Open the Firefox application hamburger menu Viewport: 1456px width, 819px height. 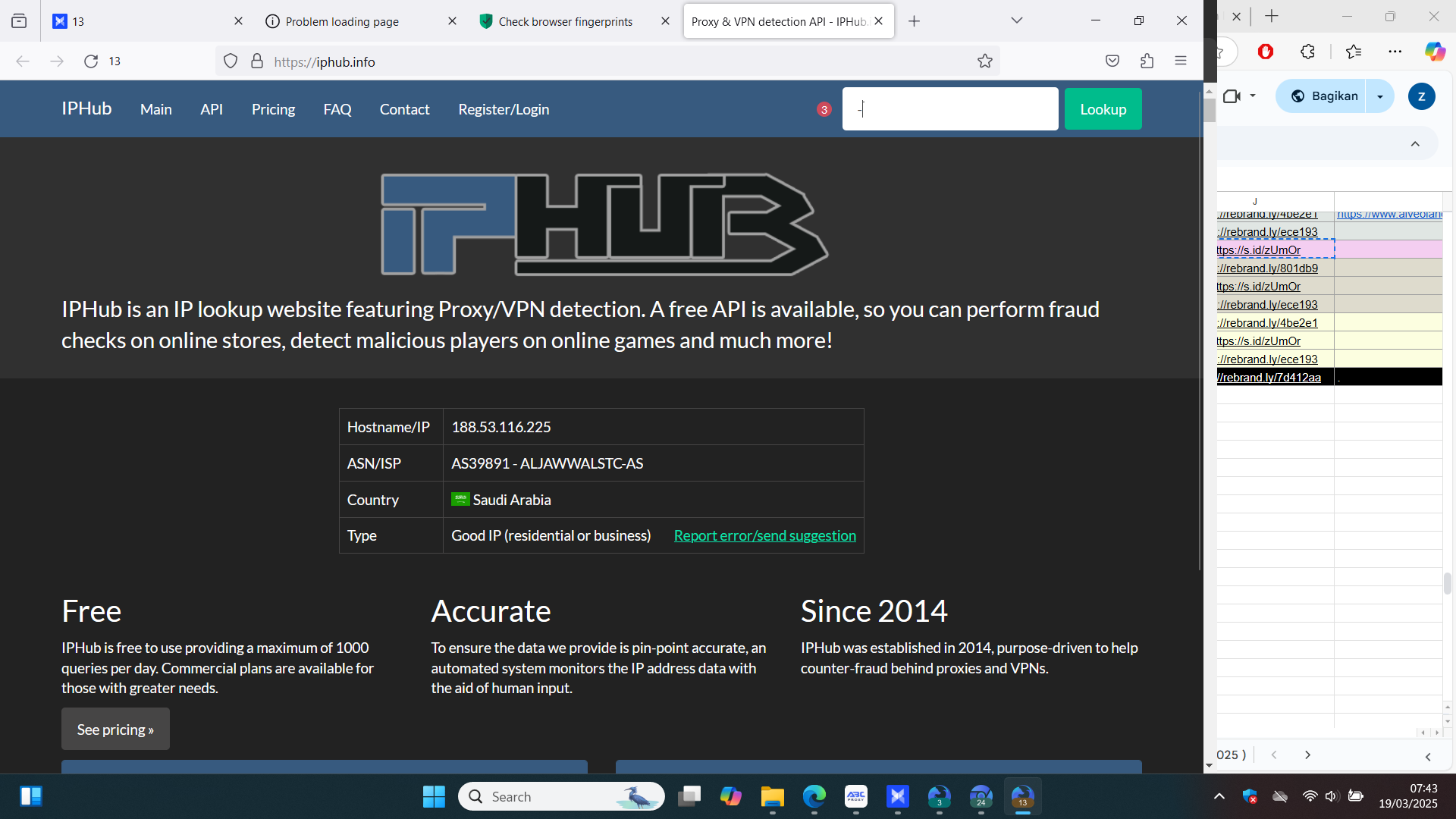pos(1181,61)
